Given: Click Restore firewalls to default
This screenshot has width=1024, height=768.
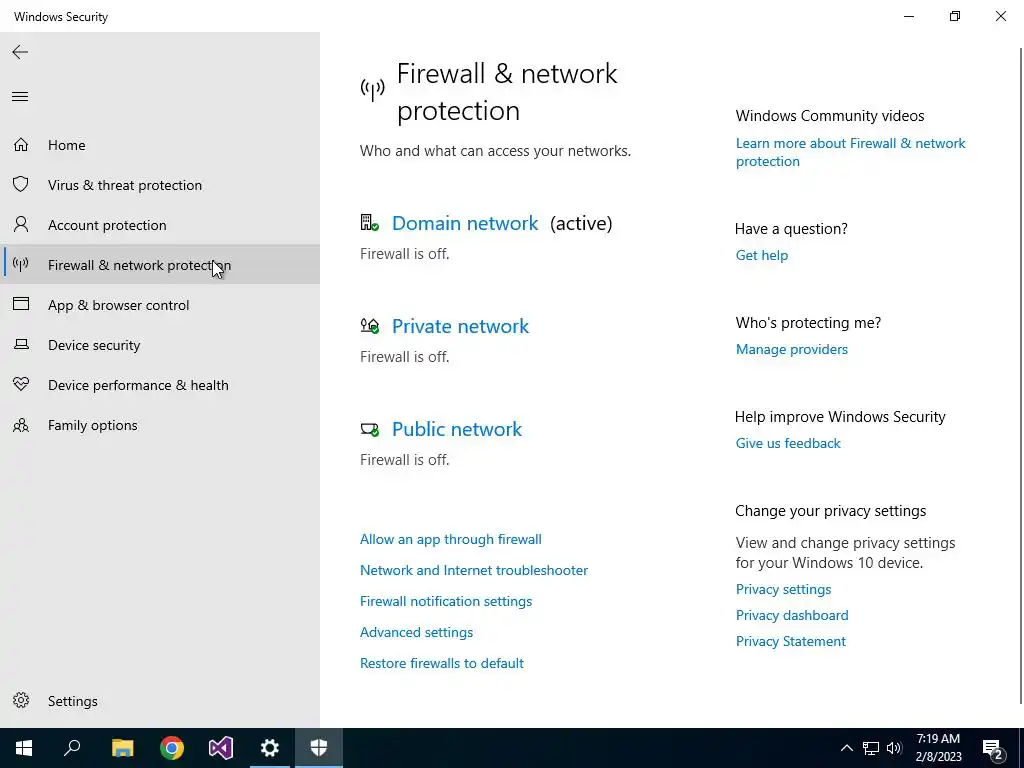Looking at the screenshot, I should tap(442, 663).
